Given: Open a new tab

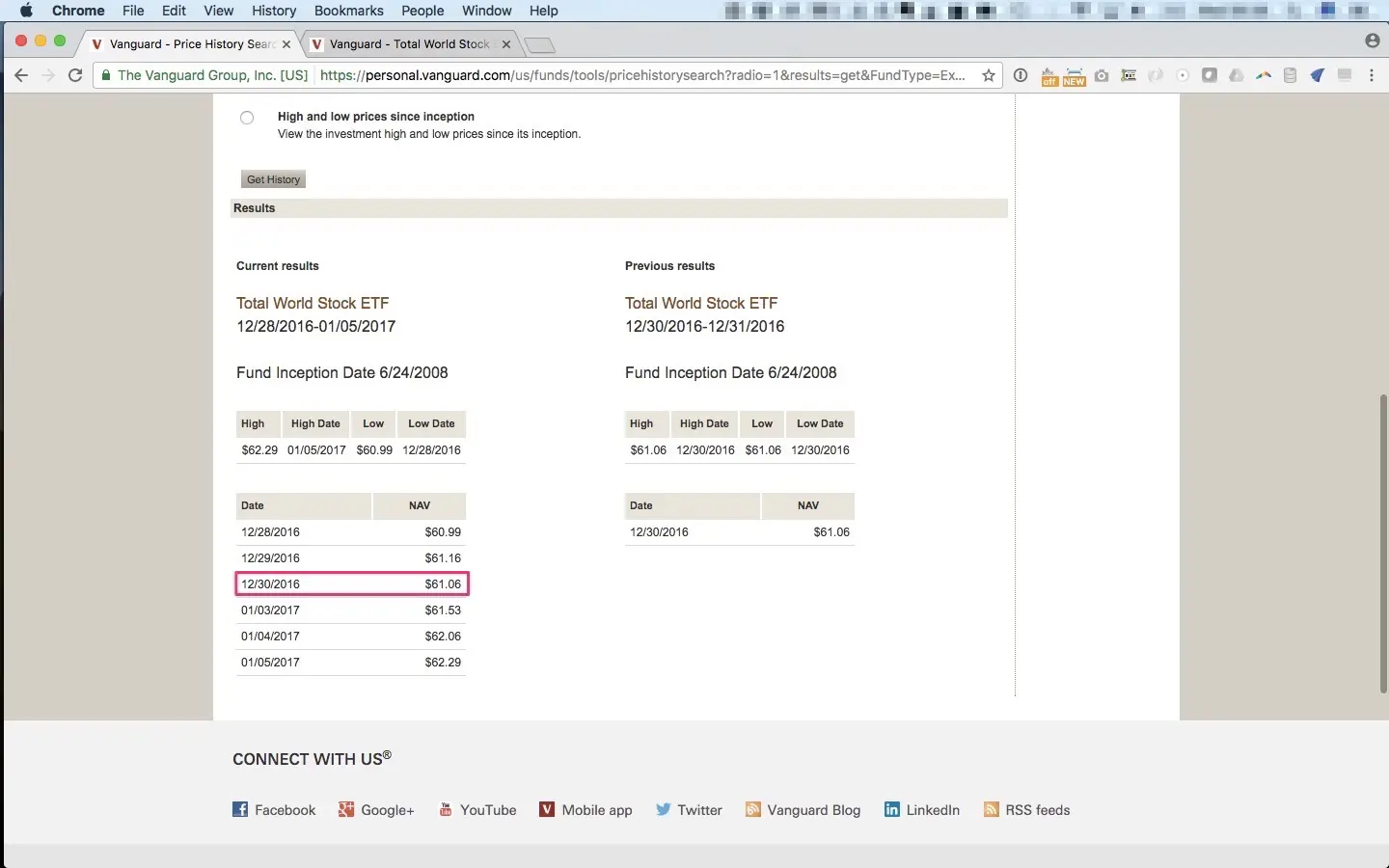Looking at the screenshot, I should [539, 45].
